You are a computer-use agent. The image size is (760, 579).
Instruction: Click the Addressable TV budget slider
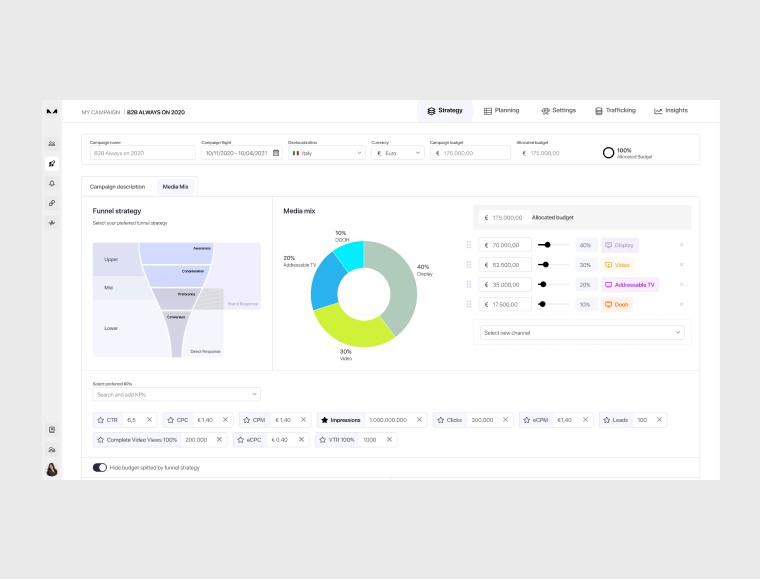(554, 284)
